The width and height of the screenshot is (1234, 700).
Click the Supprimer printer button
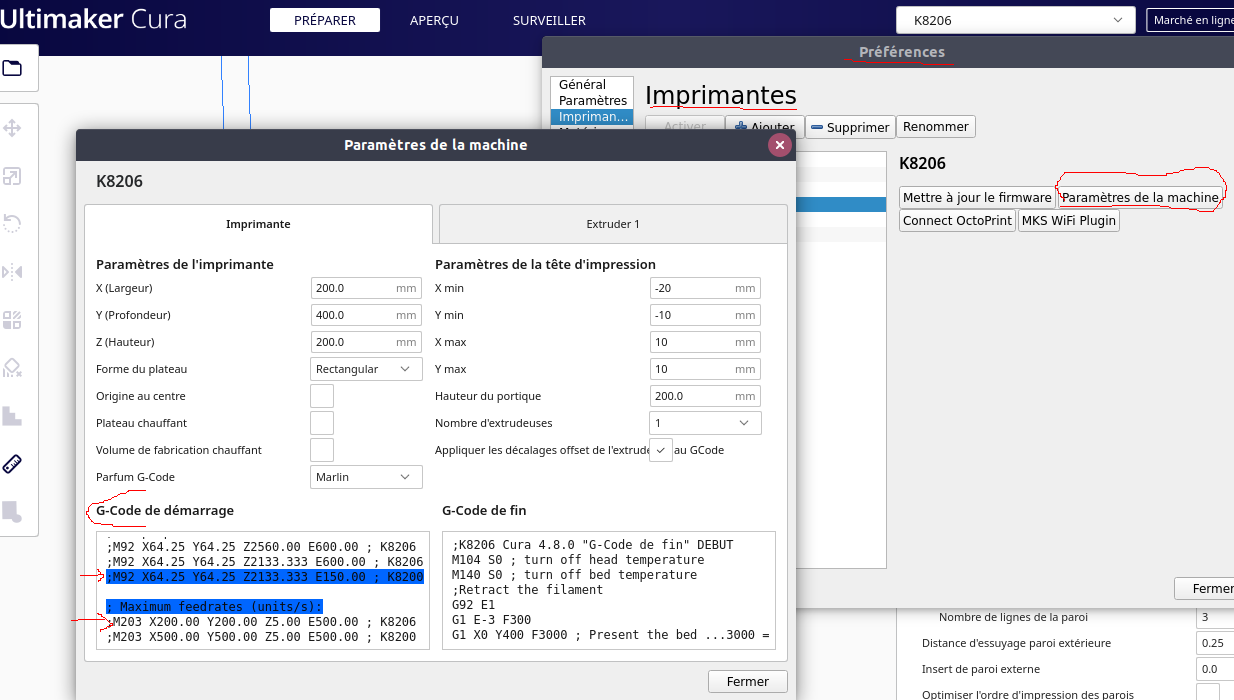[x=850, y=127]
